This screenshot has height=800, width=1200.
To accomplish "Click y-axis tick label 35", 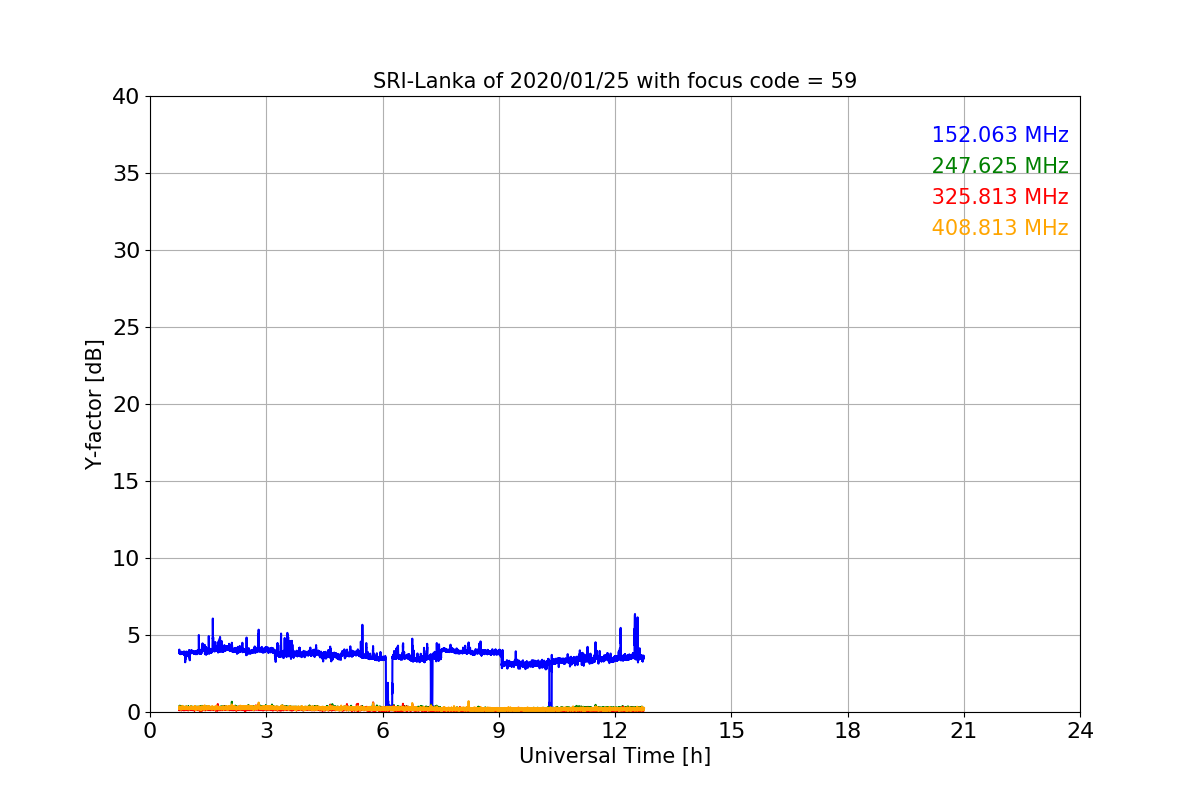I will (x=127, y=174).
